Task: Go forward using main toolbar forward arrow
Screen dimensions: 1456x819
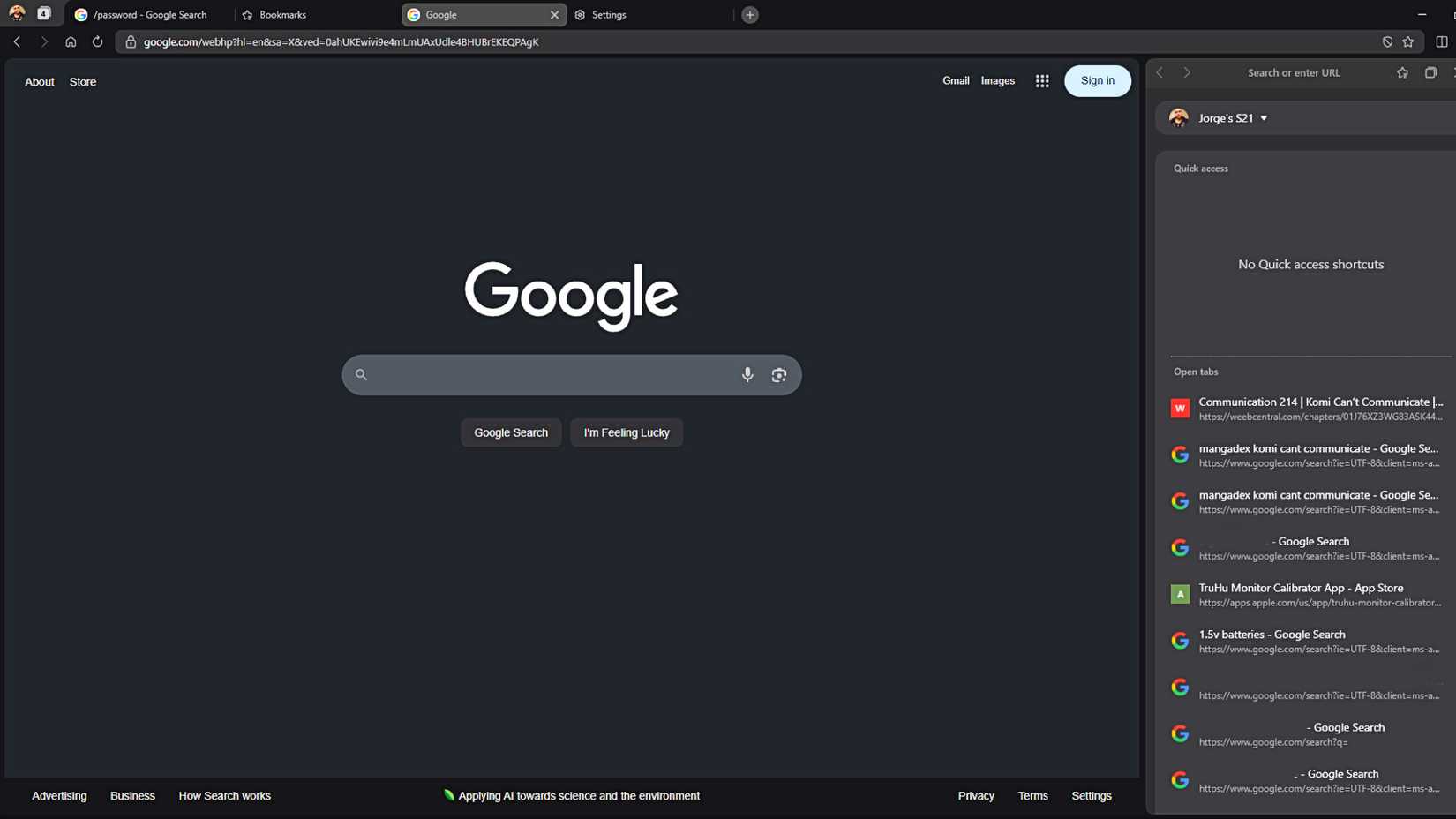Action: coord(43,41)
